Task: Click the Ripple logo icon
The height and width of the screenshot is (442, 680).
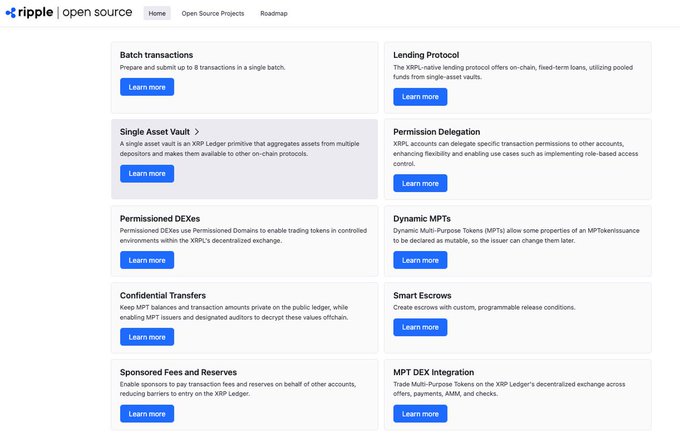Action: tap(11, 13)
